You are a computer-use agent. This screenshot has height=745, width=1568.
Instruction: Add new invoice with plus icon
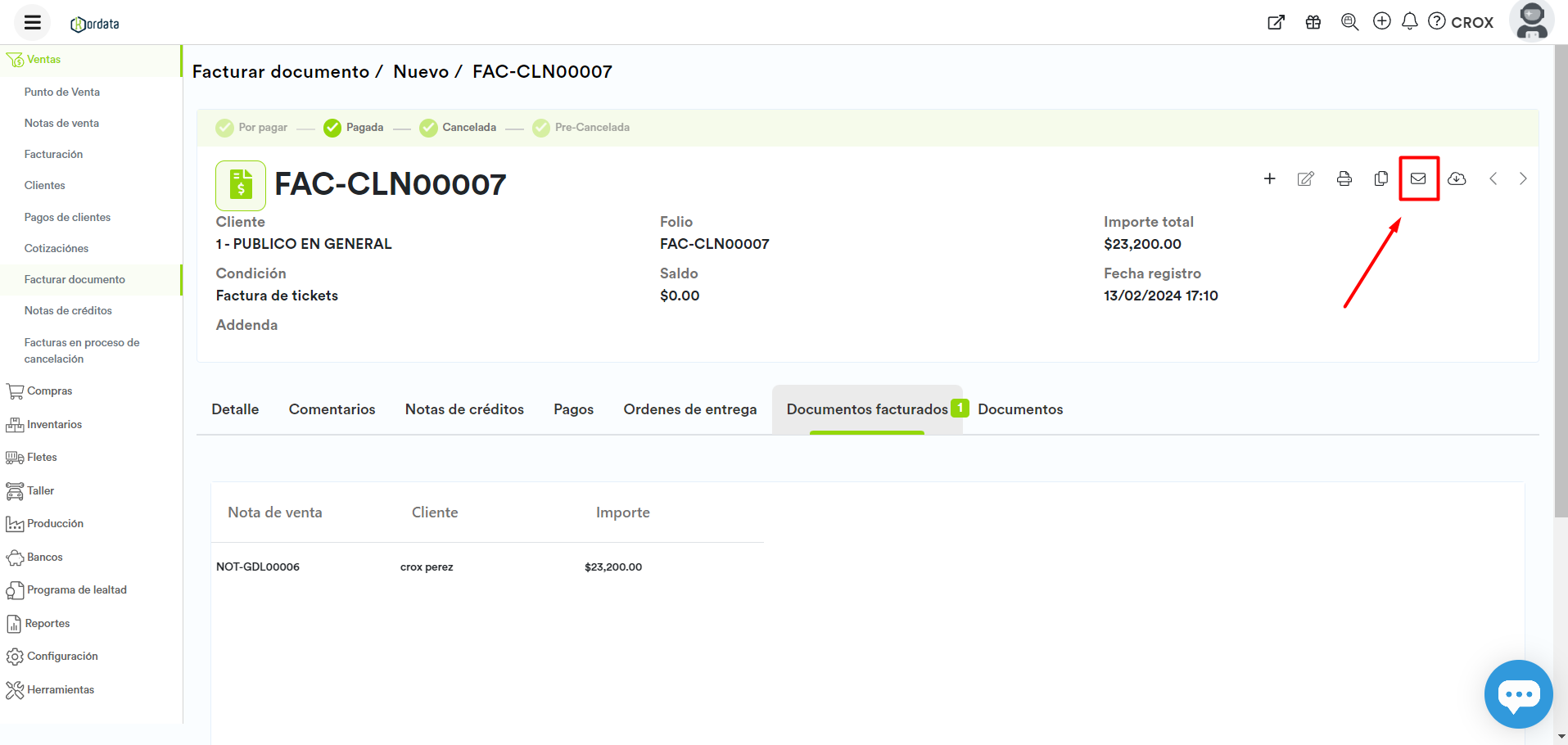coord(1269,178)
